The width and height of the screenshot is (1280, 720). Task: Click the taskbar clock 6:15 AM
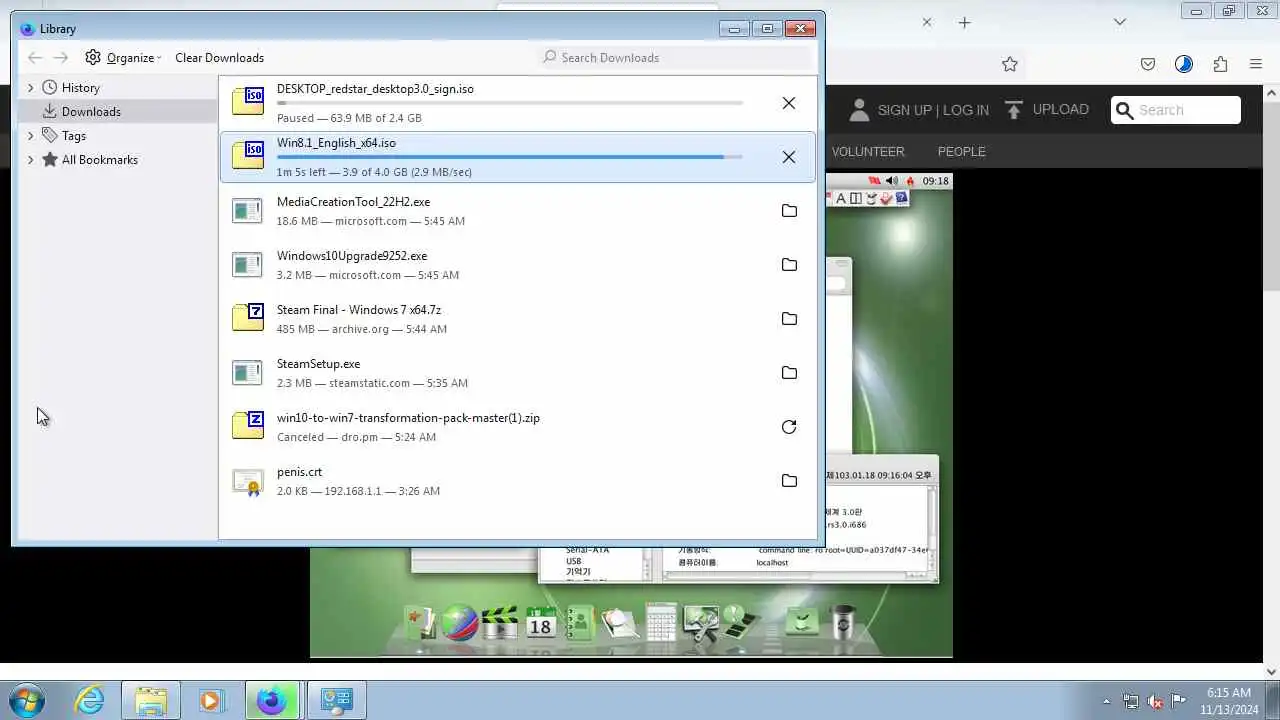[x=1228, y=692]
